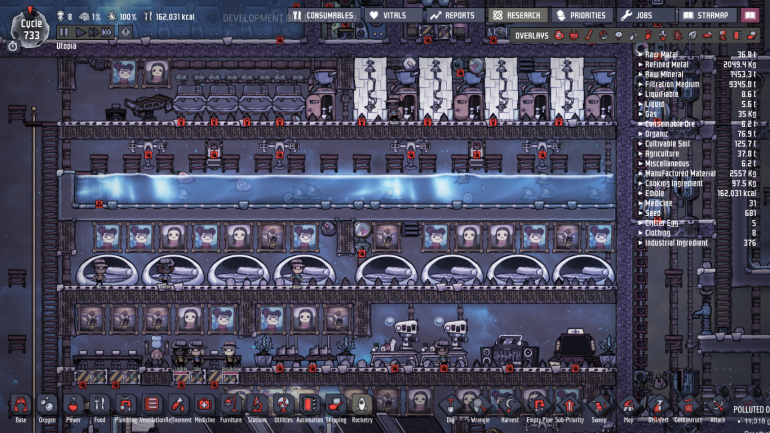
Task: Expand the Filtration Medium resource category
Action: [x=697, y=84]
